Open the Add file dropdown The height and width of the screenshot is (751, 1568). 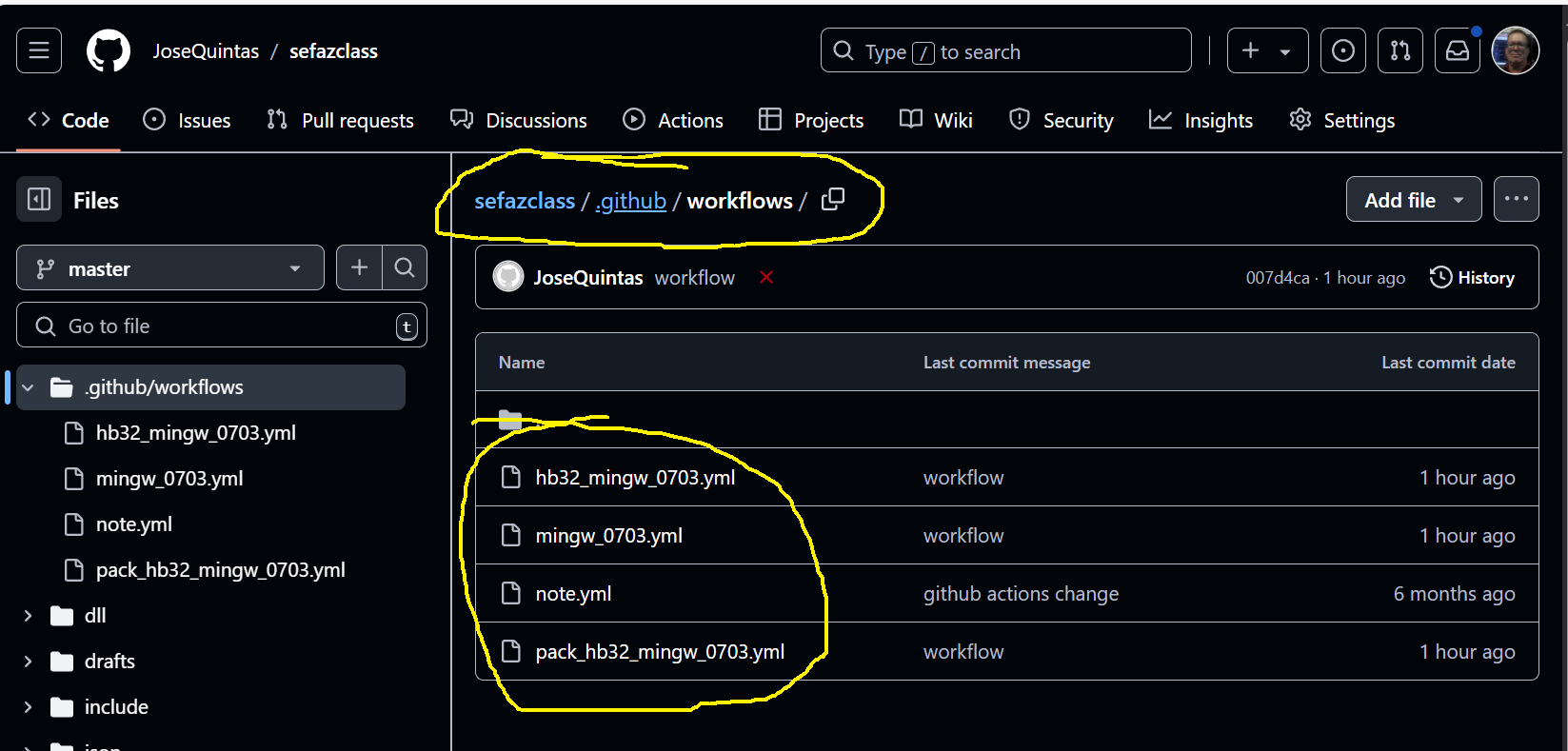click(1414, 199)
